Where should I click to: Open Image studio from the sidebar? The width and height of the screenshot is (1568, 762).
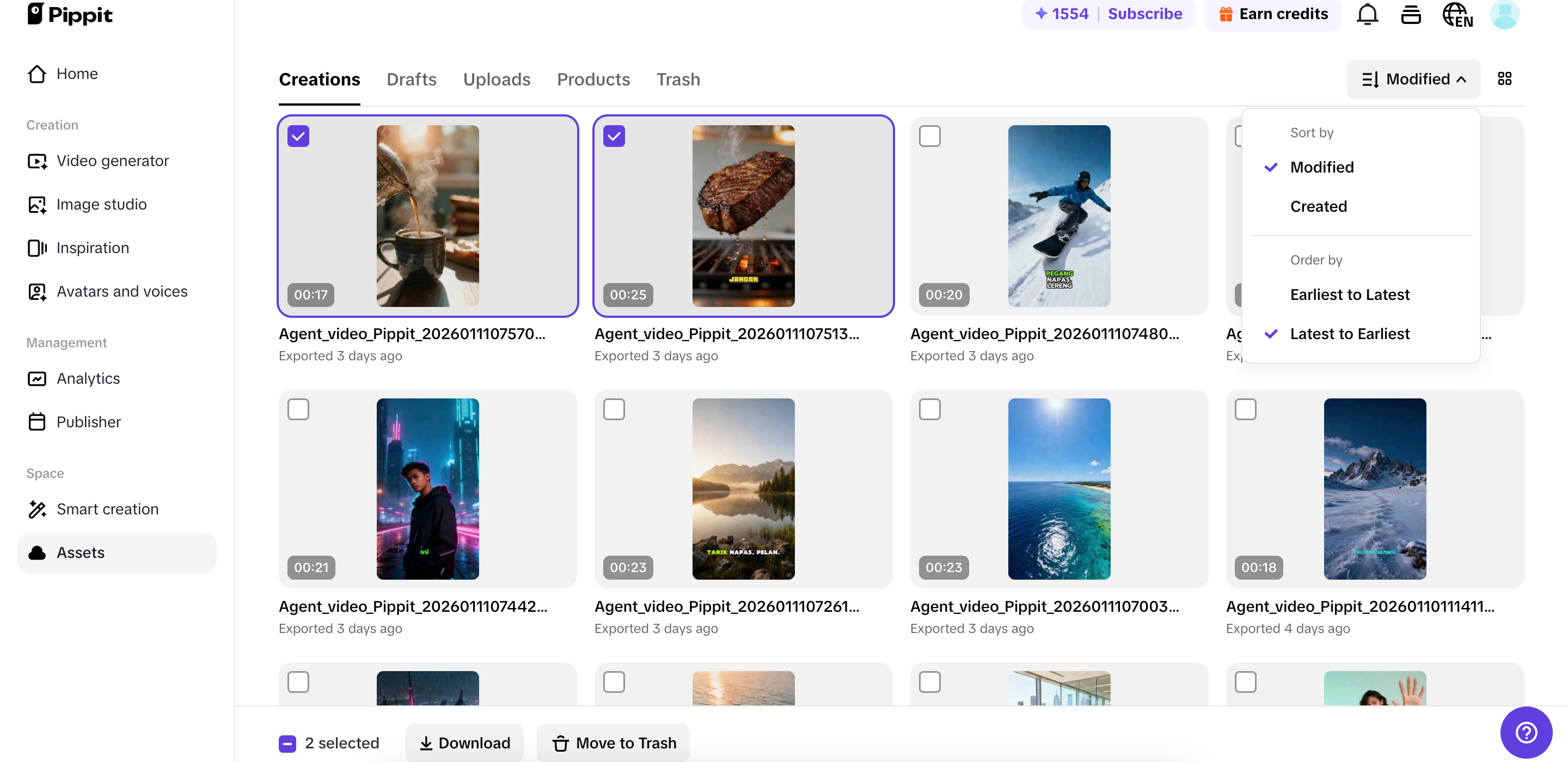pyautogui.click(x=101, y=204)
